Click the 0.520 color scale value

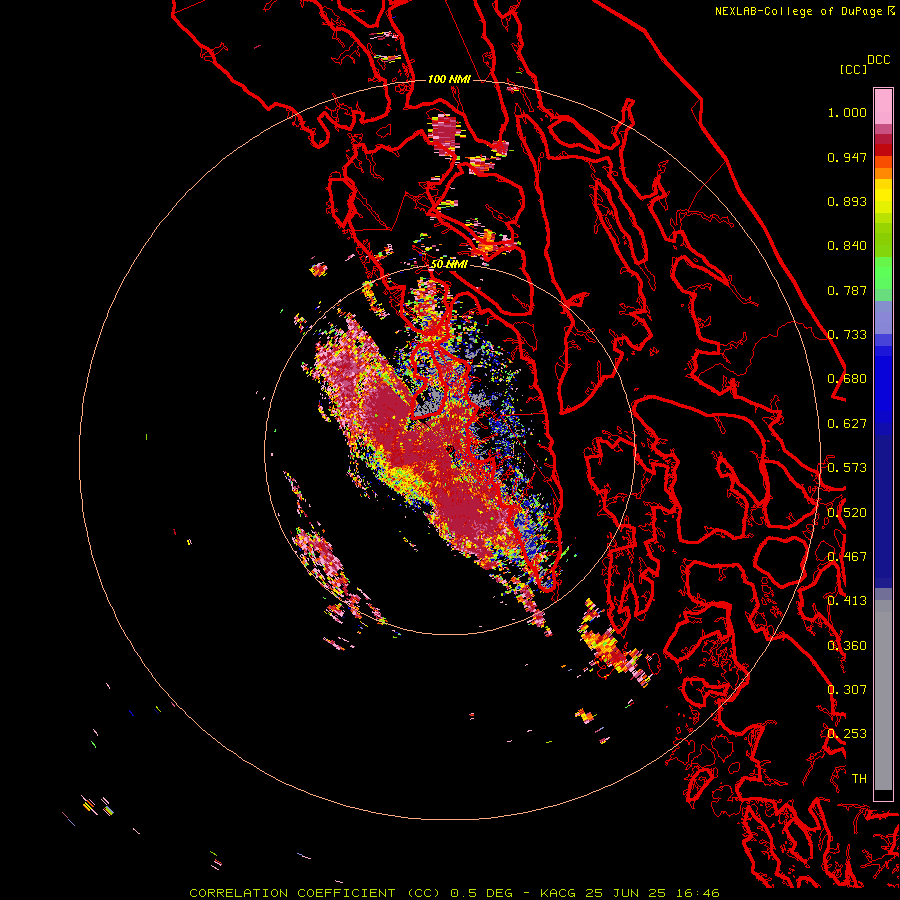point(847,513)
